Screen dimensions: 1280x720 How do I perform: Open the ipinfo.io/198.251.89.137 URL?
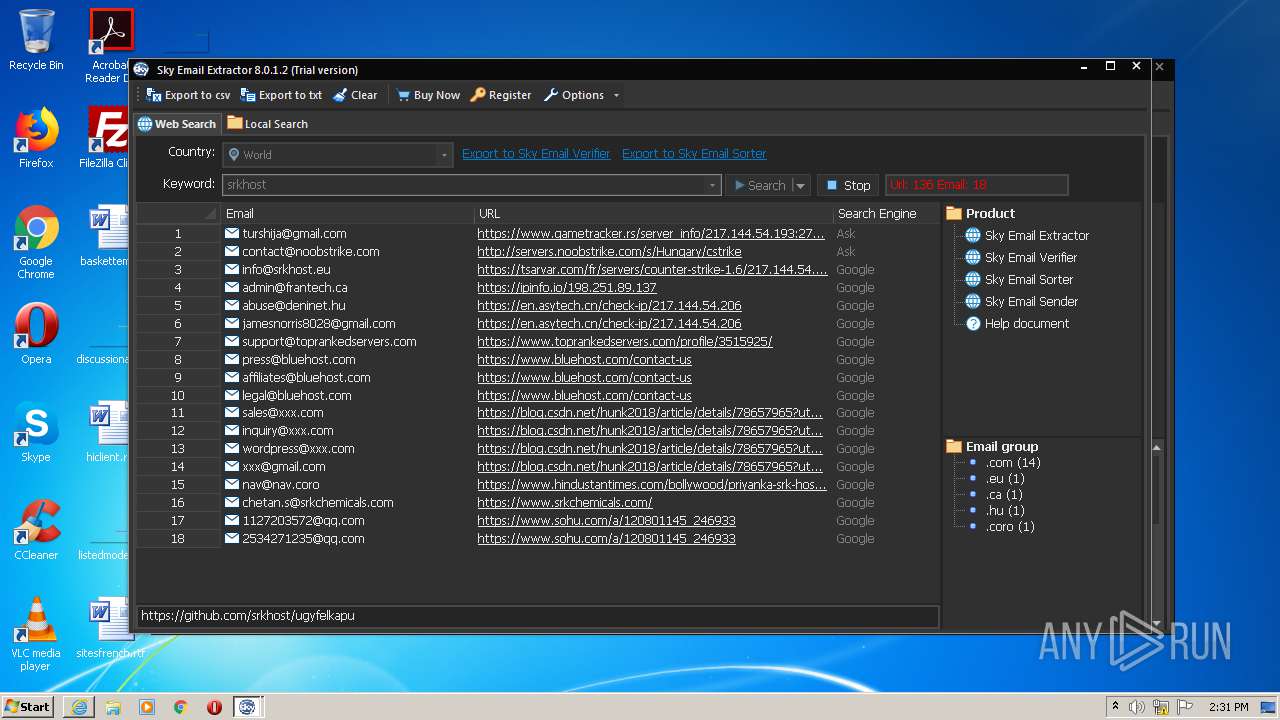pos(567,288)
